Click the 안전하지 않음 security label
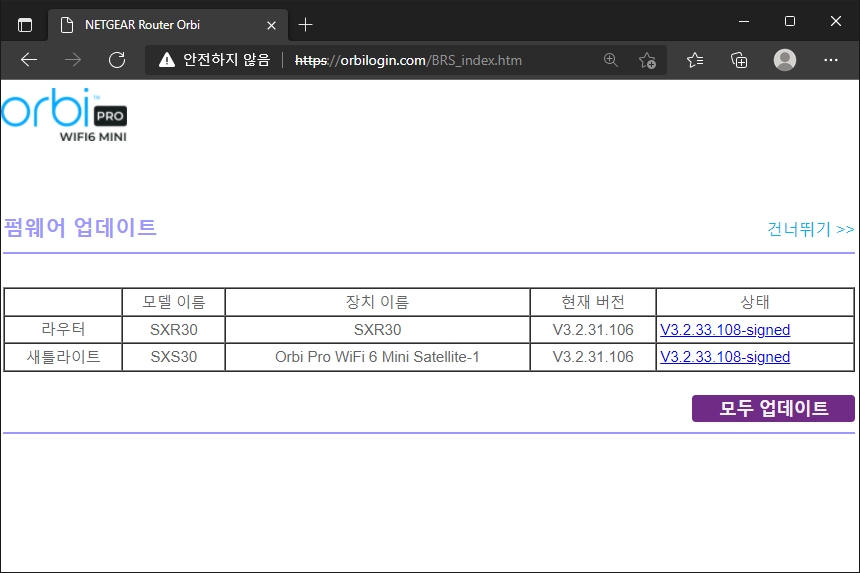Viewport: 860px width, 573px height. click(x=227, y=60)
